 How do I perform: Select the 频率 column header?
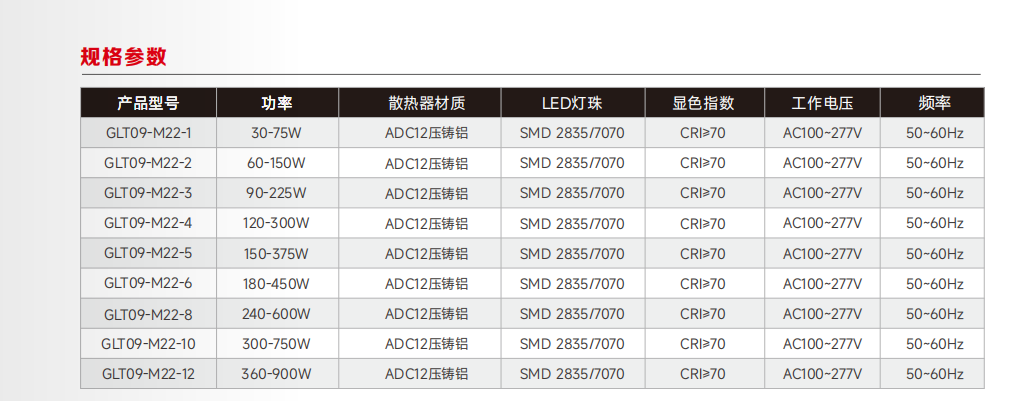coord(934,103)
